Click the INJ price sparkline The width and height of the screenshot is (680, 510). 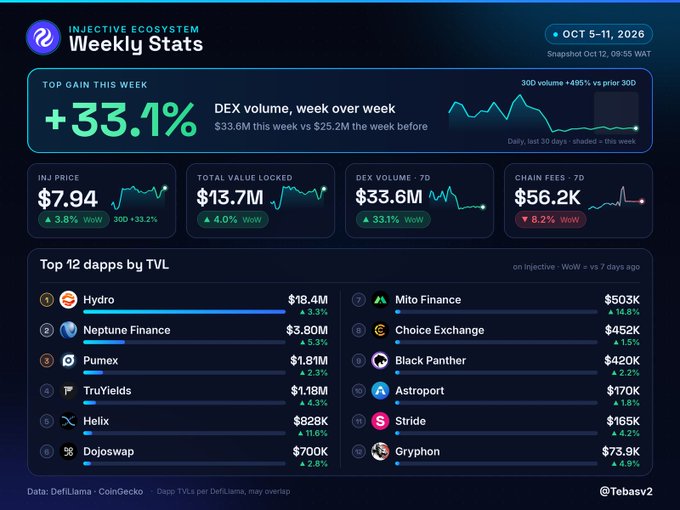point(139,198)
